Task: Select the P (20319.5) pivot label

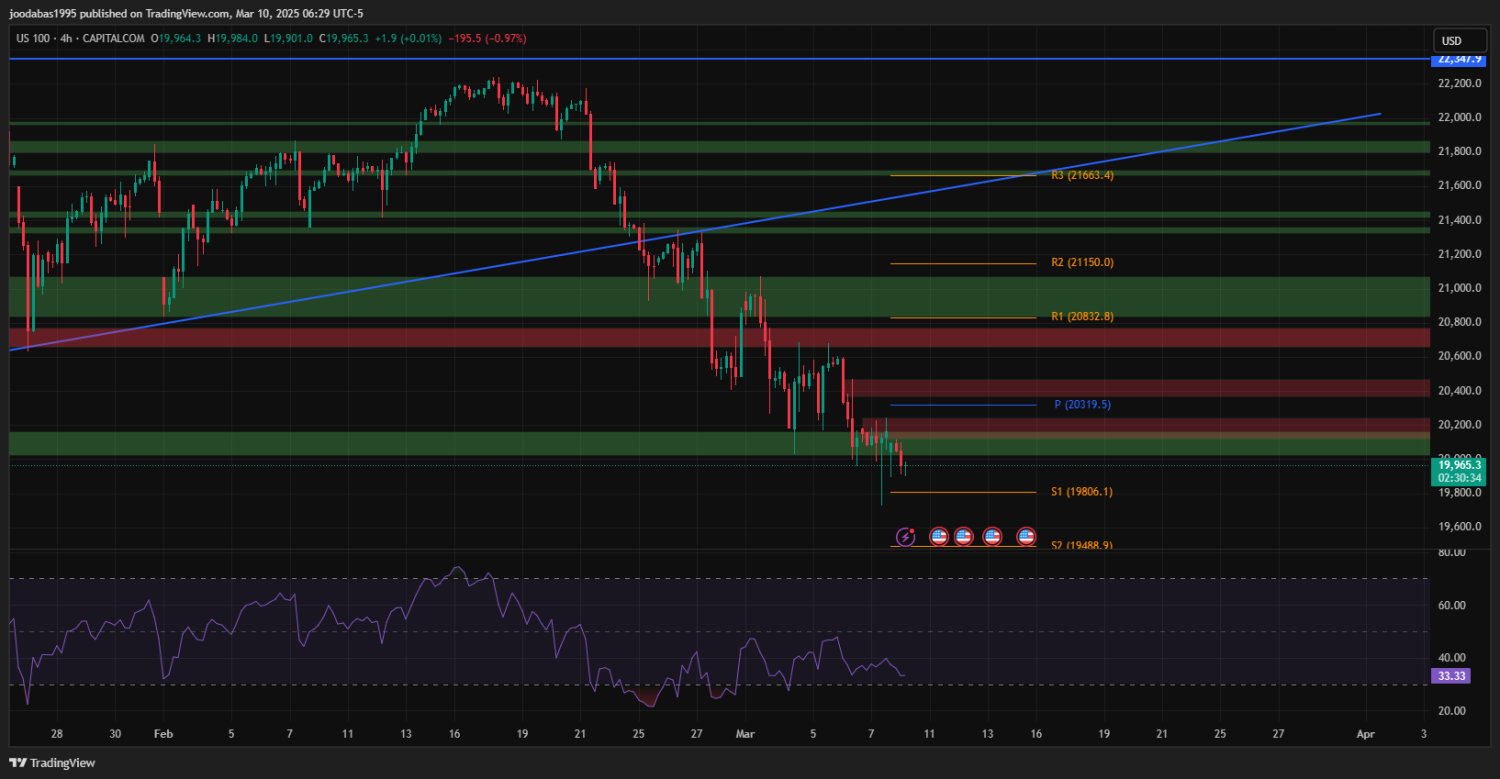Action: coord(1082,405)
